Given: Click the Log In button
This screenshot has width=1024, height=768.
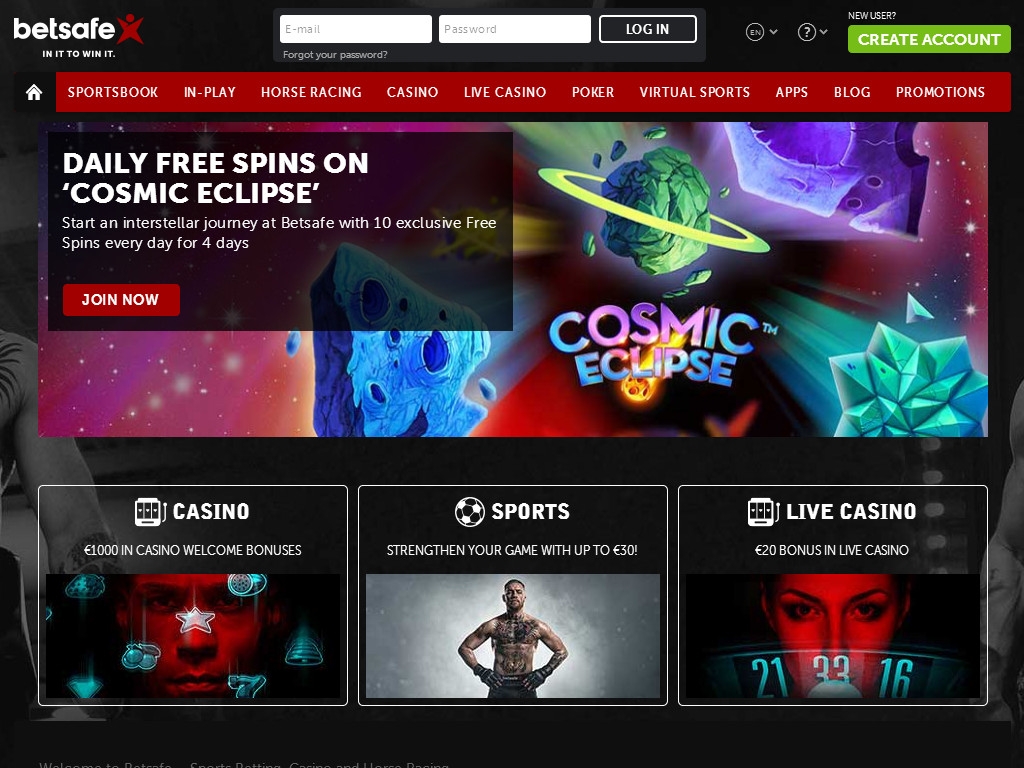Looking at the screenshot, I should pyautogui.click(x=647, y=29).
